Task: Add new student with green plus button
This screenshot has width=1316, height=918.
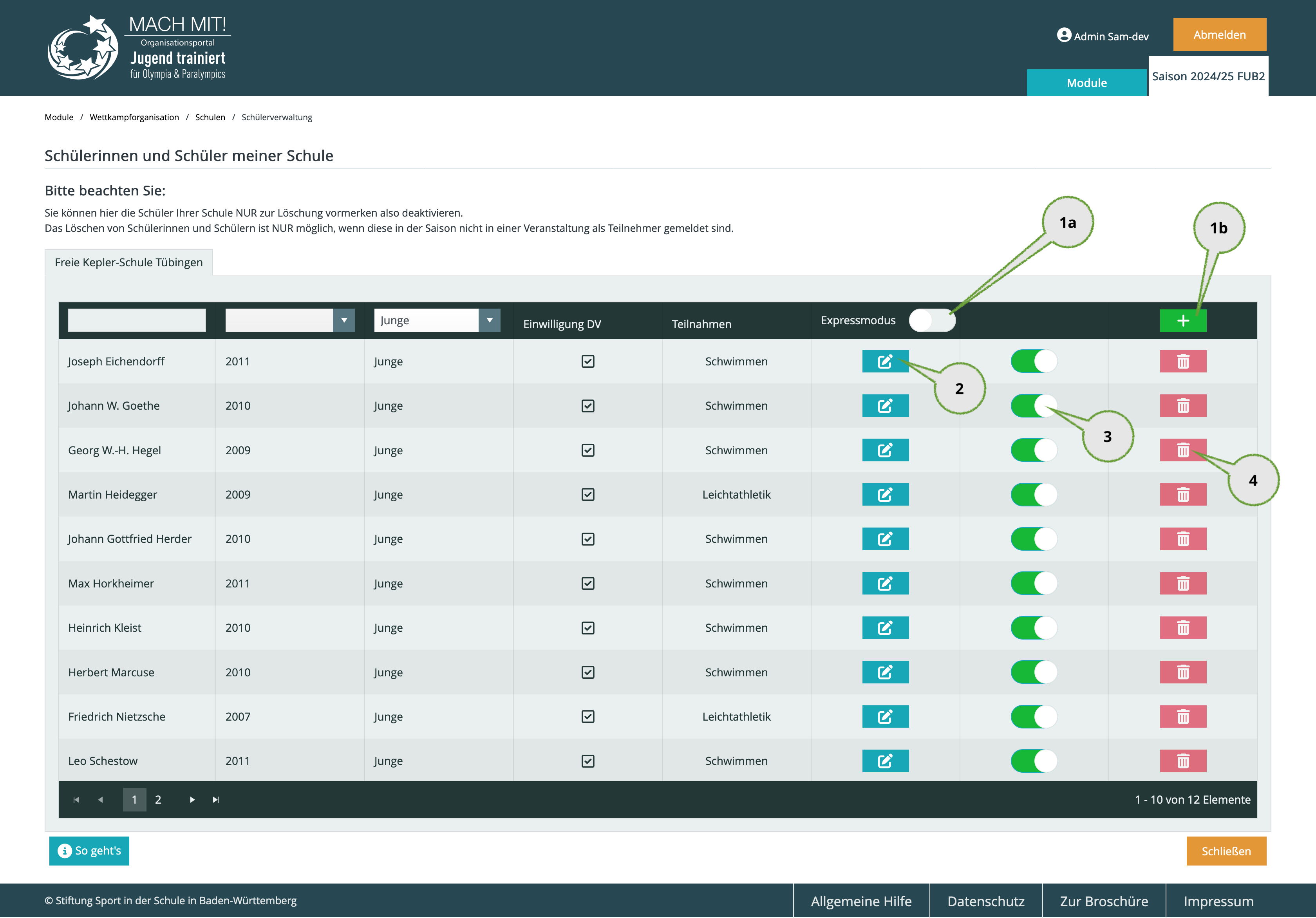Action: tap(1182, 320)
